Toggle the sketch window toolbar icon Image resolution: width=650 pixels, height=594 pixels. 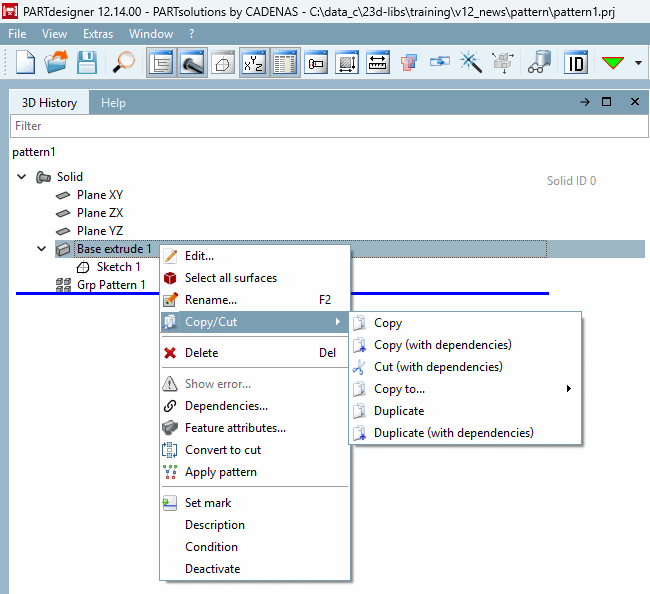[223, 63]
